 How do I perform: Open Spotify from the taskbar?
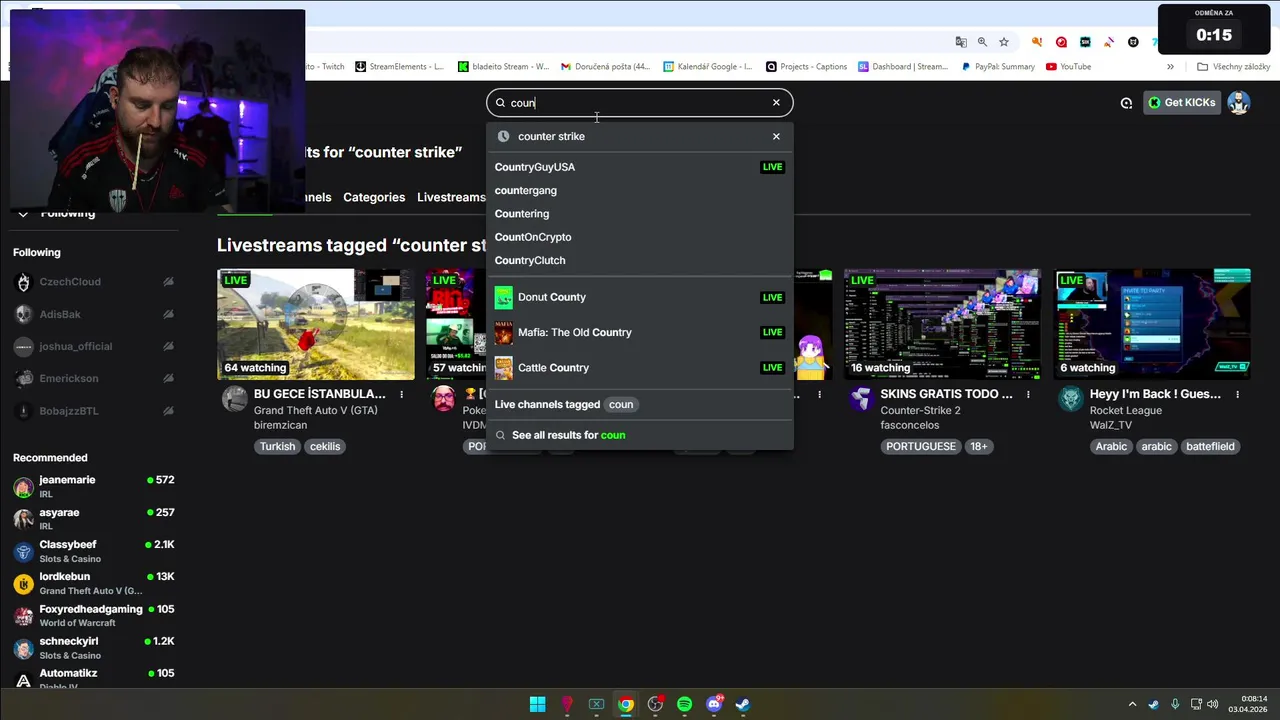coord(684,704)
